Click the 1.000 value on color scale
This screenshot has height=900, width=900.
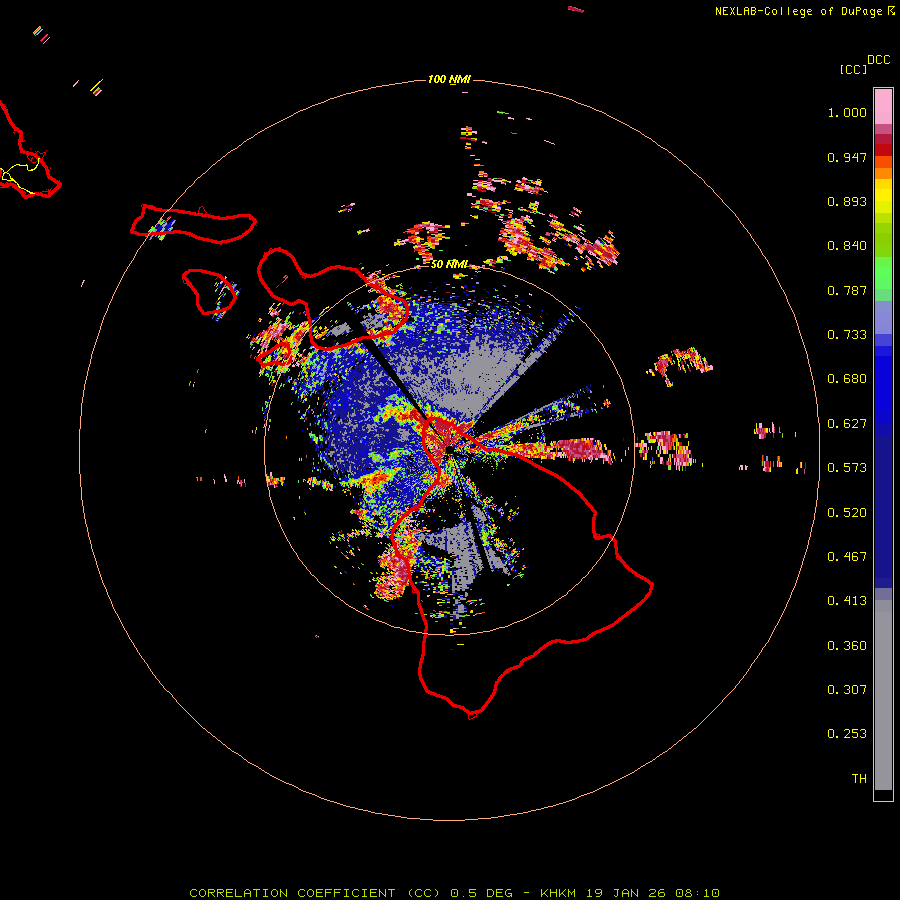pyautogui.click(x=847, y=112)
